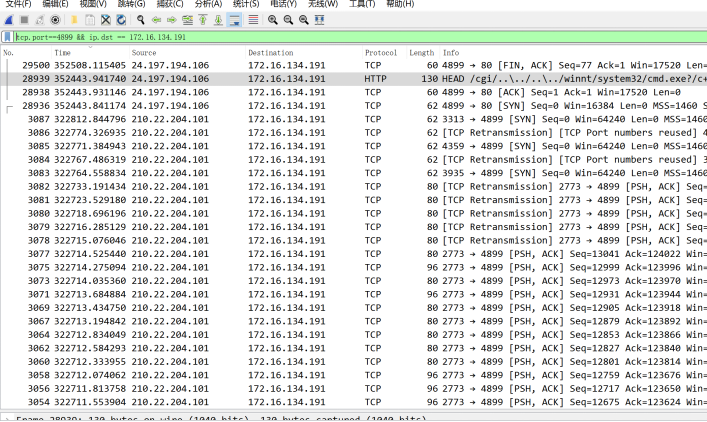Zoom out on packet text

288,20
